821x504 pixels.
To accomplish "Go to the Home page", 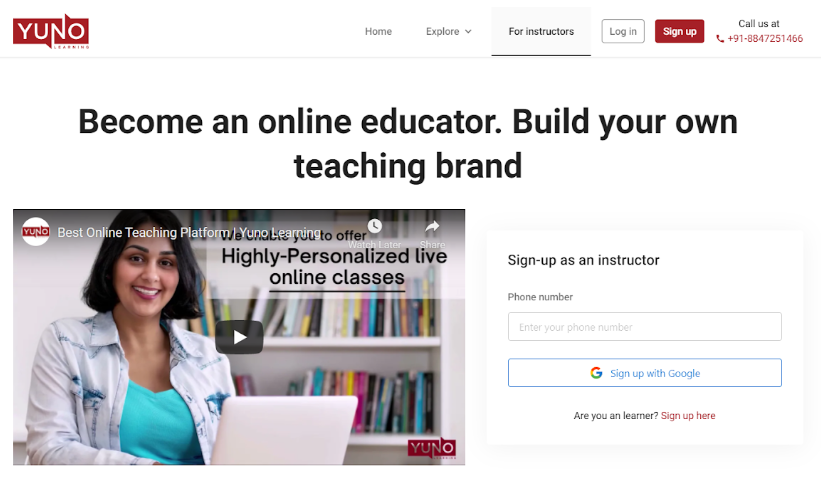I will tap(378, 31).
